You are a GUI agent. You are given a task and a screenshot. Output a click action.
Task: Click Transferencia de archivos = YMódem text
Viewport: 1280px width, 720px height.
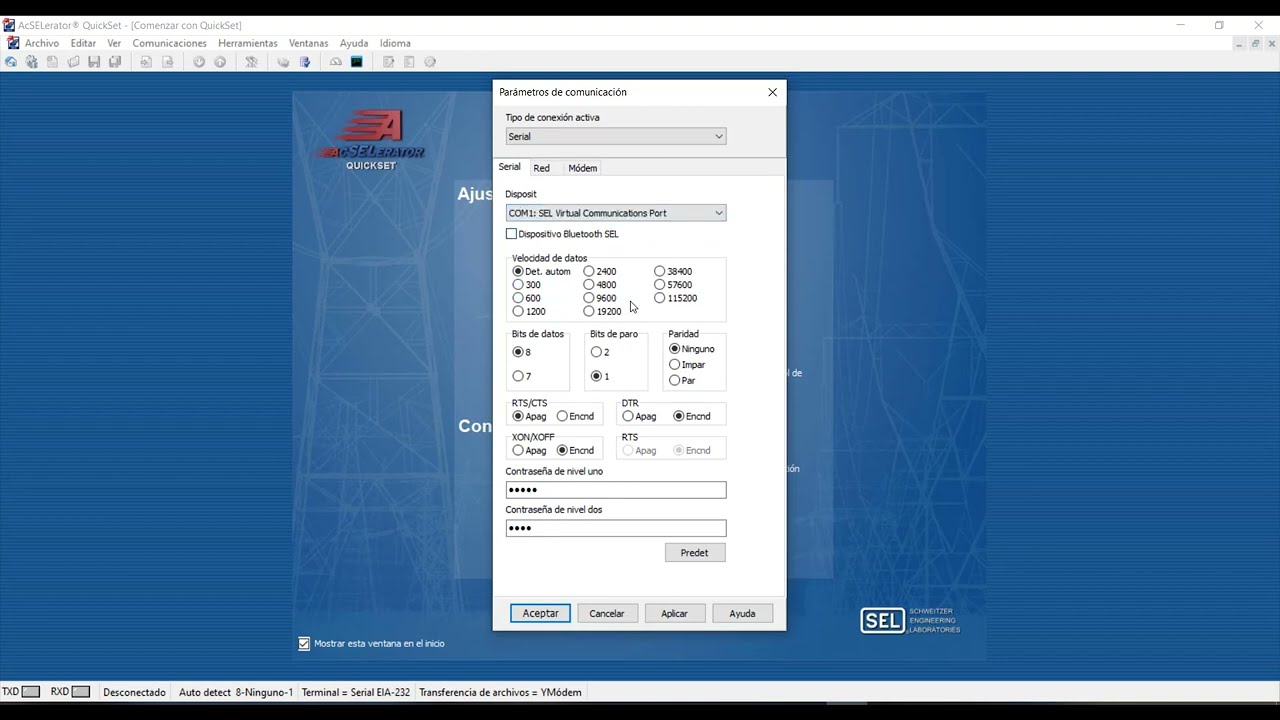pos(500,692)
